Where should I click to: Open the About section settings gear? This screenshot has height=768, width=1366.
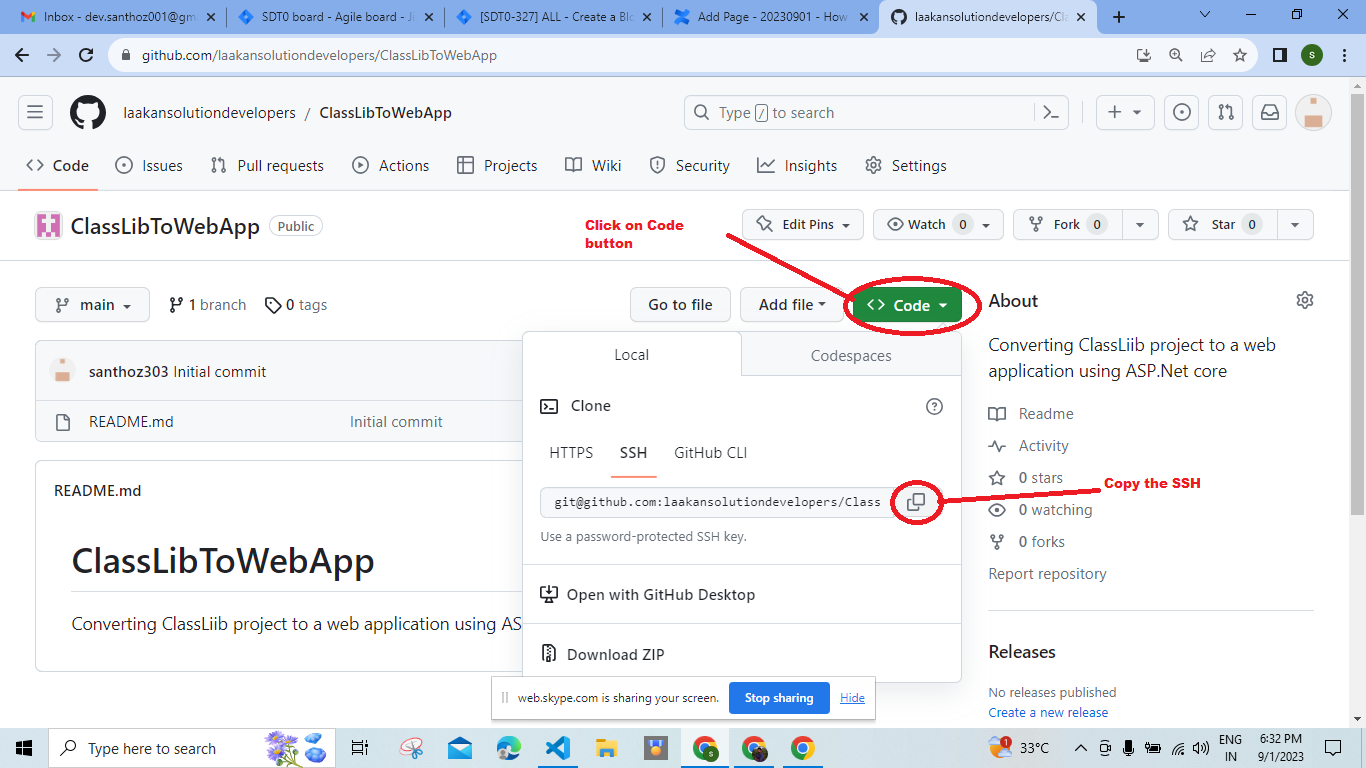click(x=1304, y=300)
